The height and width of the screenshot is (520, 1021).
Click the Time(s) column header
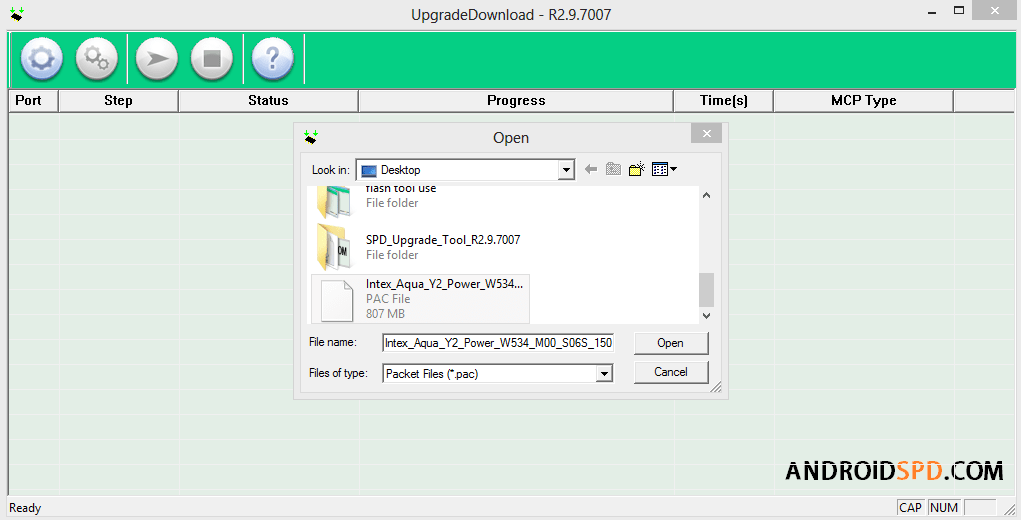[723, 101]
